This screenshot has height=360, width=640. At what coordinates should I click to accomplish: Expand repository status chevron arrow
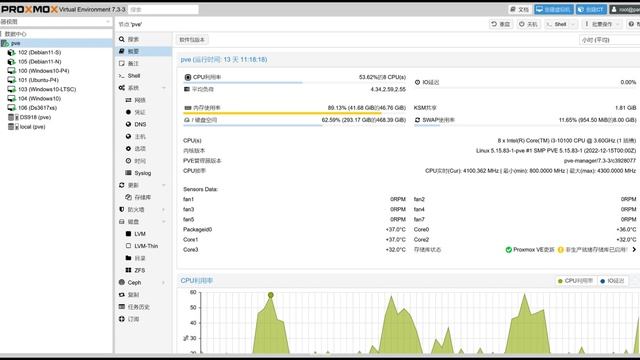coord(634,249)
